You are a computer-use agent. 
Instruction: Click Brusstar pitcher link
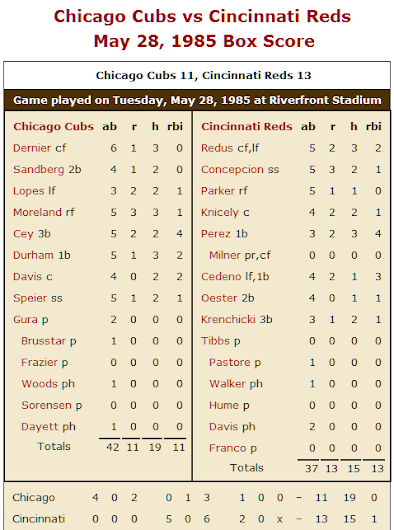44,341
